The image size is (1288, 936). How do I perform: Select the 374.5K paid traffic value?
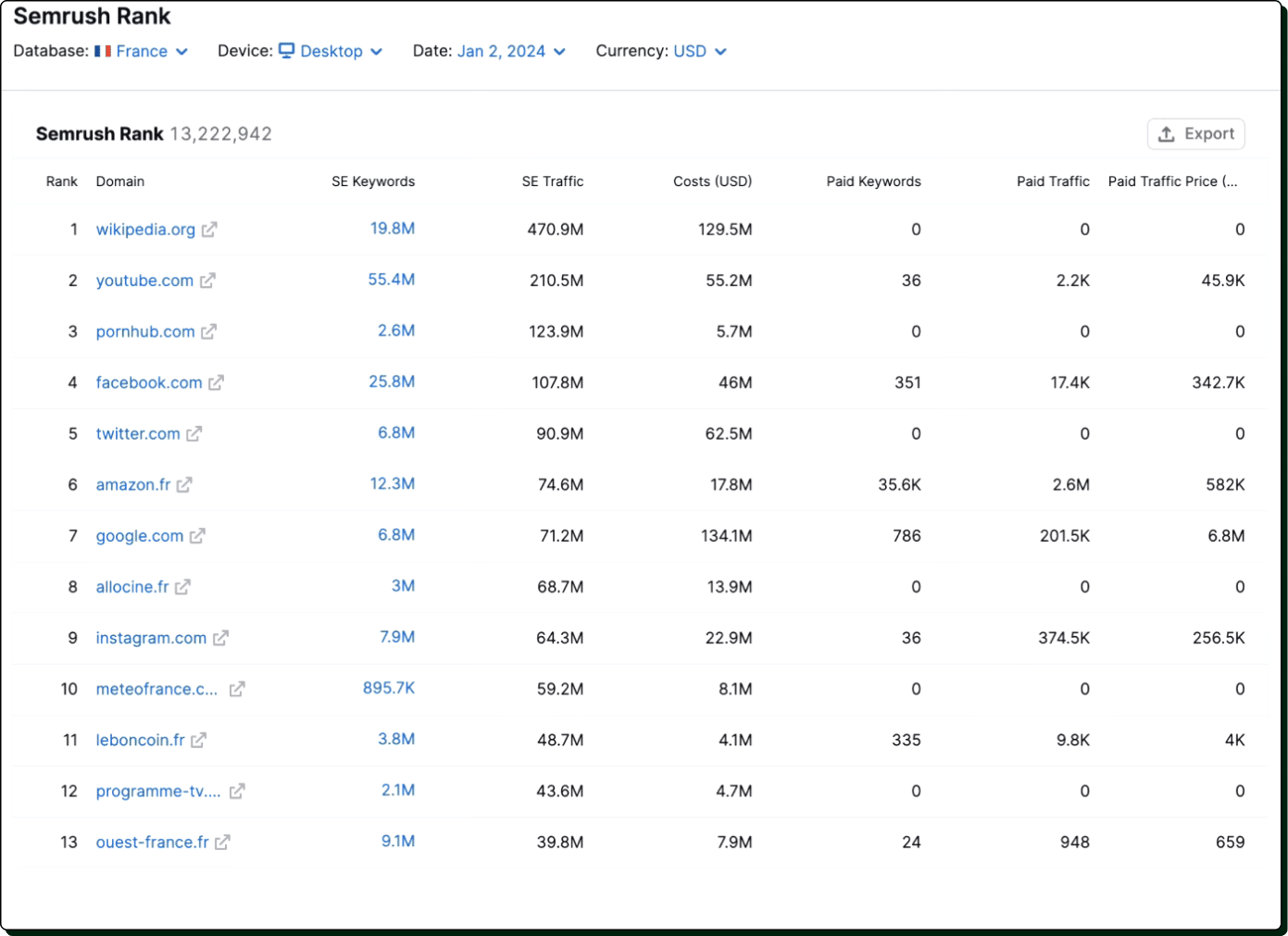(x=1064, y=638)
